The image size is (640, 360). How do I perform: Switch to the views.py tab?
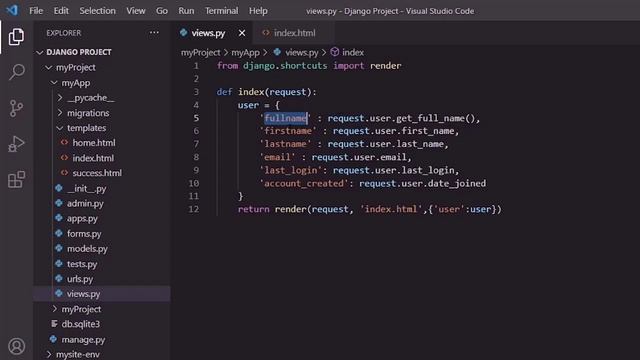[x=208, y=33]
